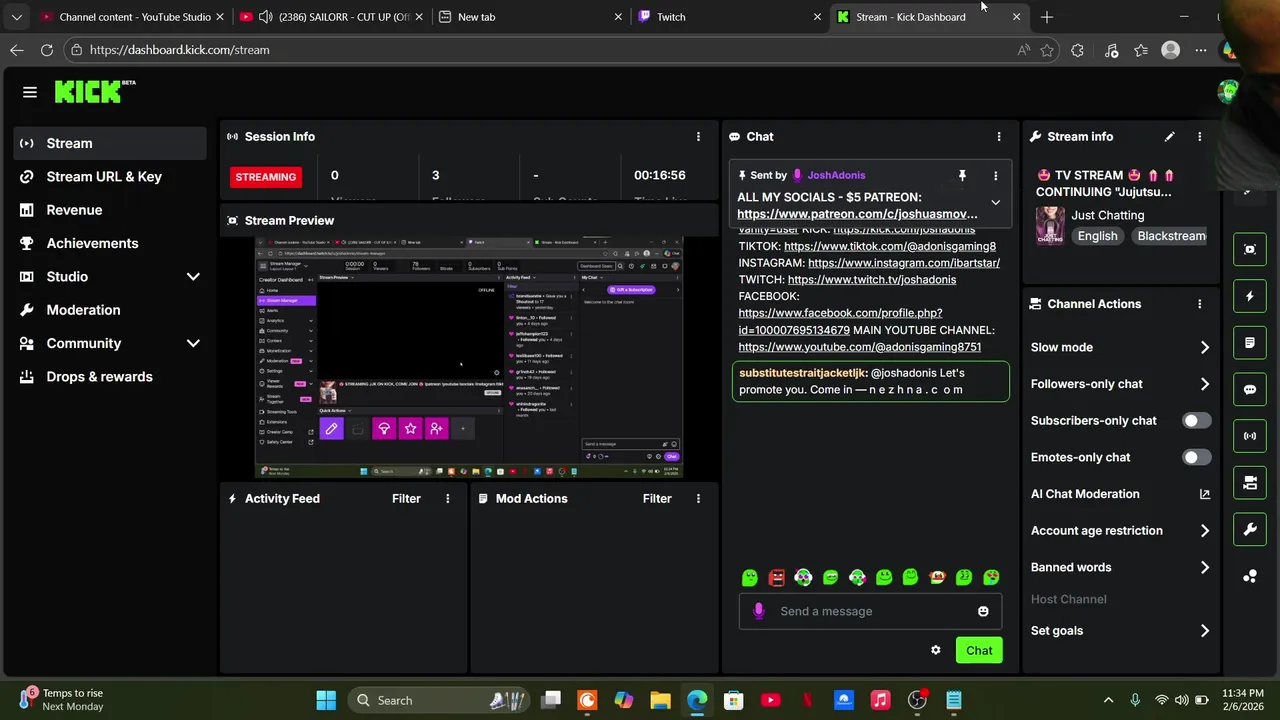Open Session Info three-dot menu
1280x720 pixels.
pos(698,137)
